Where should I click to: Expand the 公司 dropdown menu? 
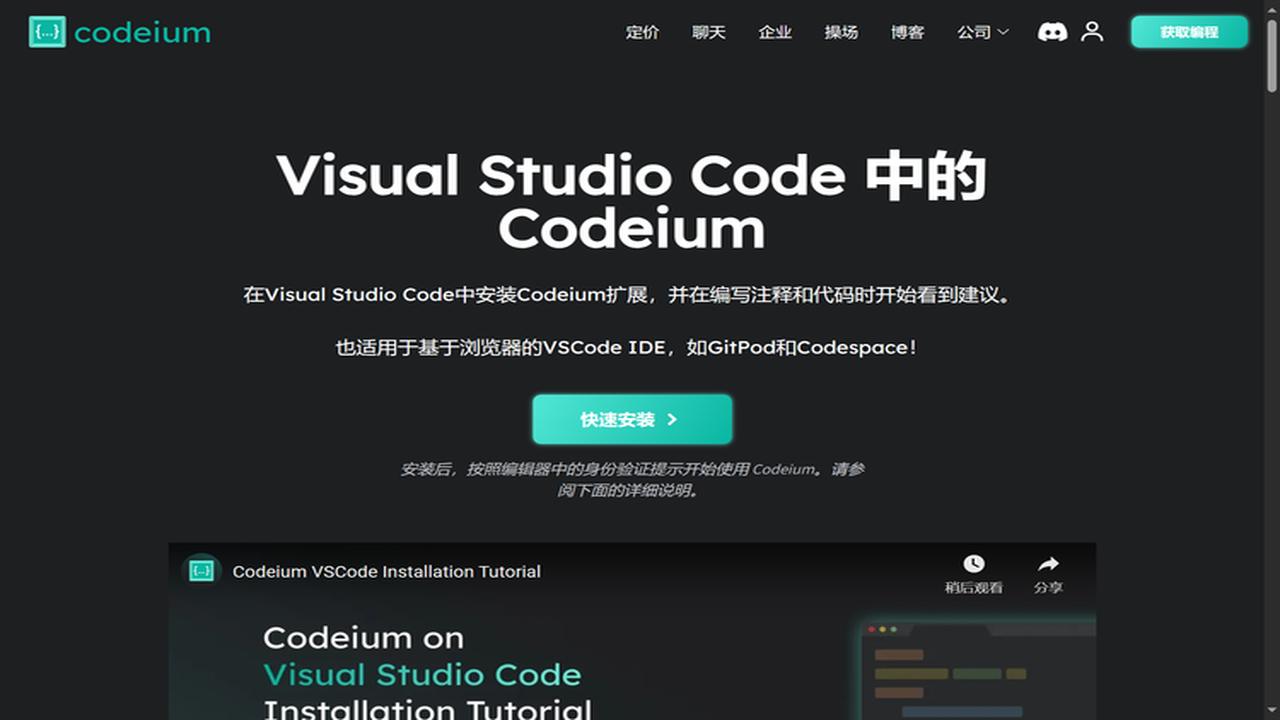[982, 32]
